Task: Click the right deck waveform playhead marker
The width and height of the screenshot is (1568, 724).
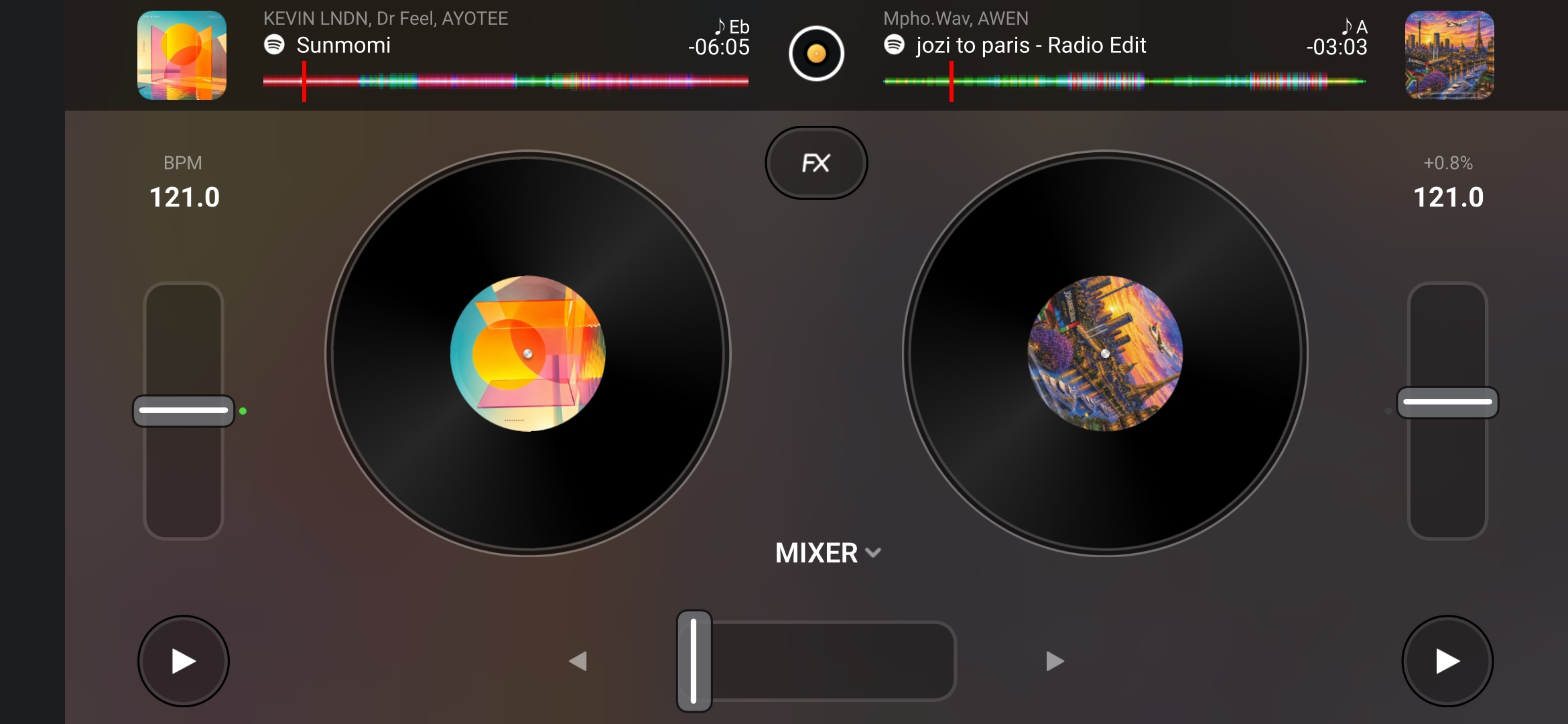Action: [951, 81]
